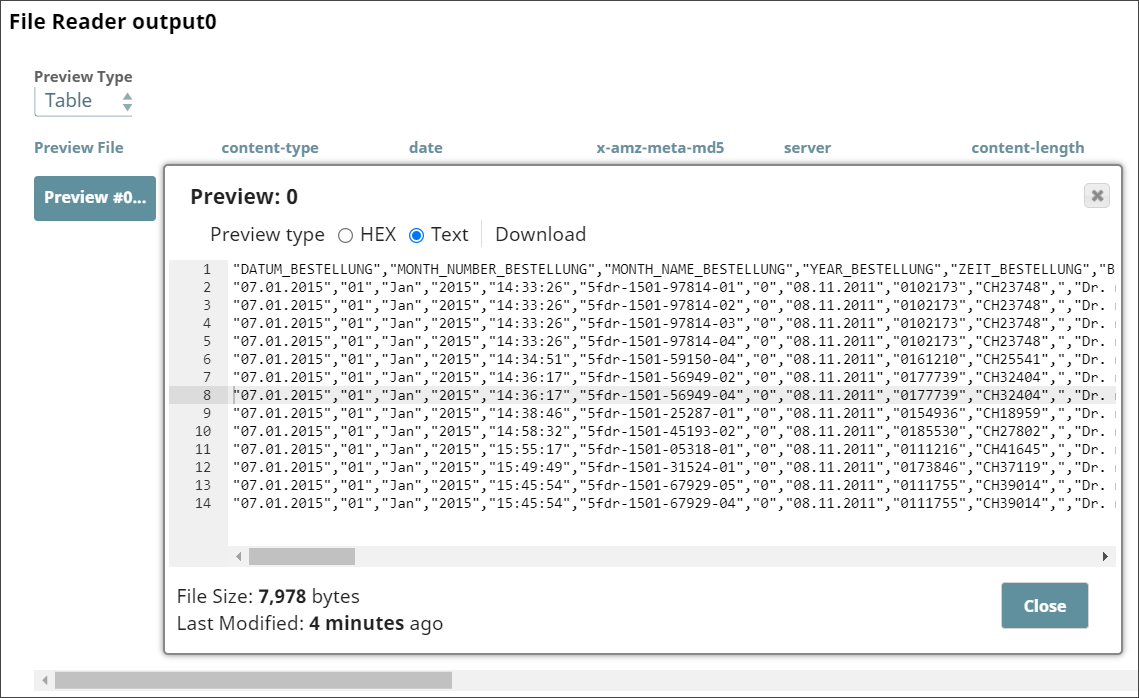1139x698 pixels.
Task: Click line number 1 in the preview
Action: tap(205, 270)
